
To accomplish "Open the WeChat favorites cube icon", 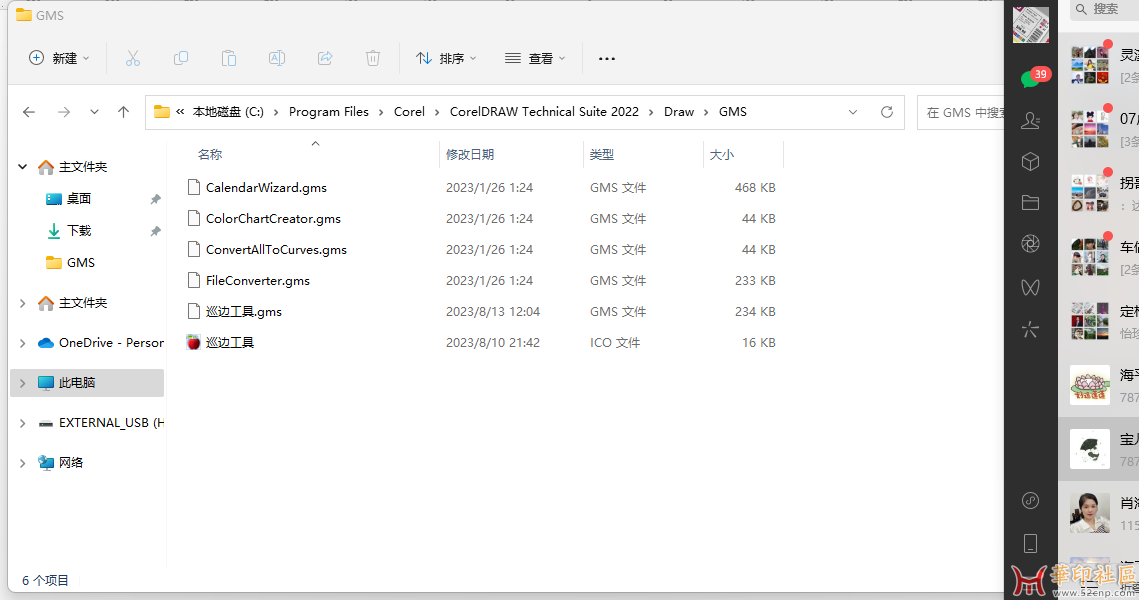I will (1030, 161).
